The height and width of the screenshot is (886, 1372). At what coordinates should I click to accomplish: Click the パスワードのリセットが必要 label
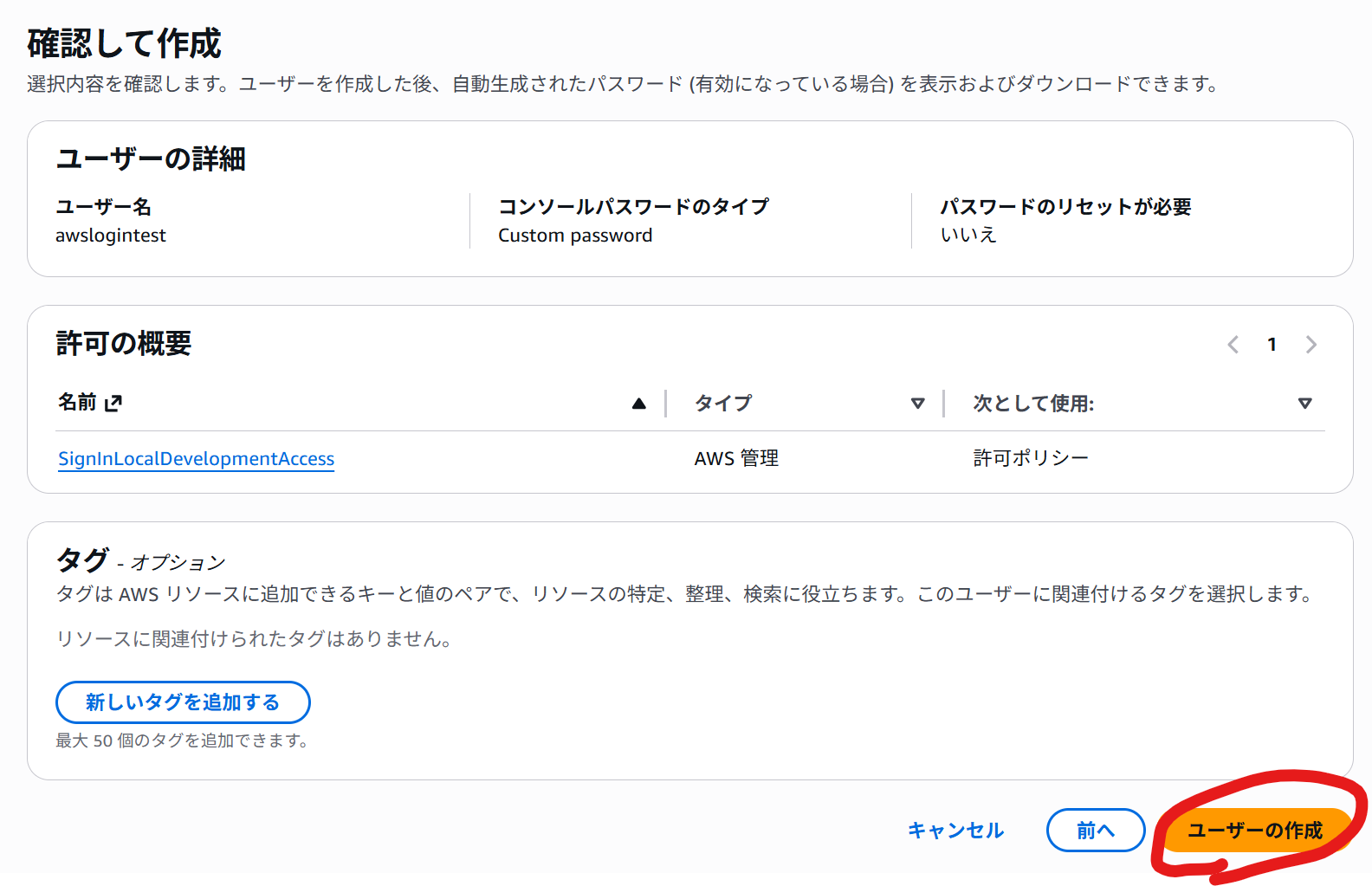coord(1066,206)
